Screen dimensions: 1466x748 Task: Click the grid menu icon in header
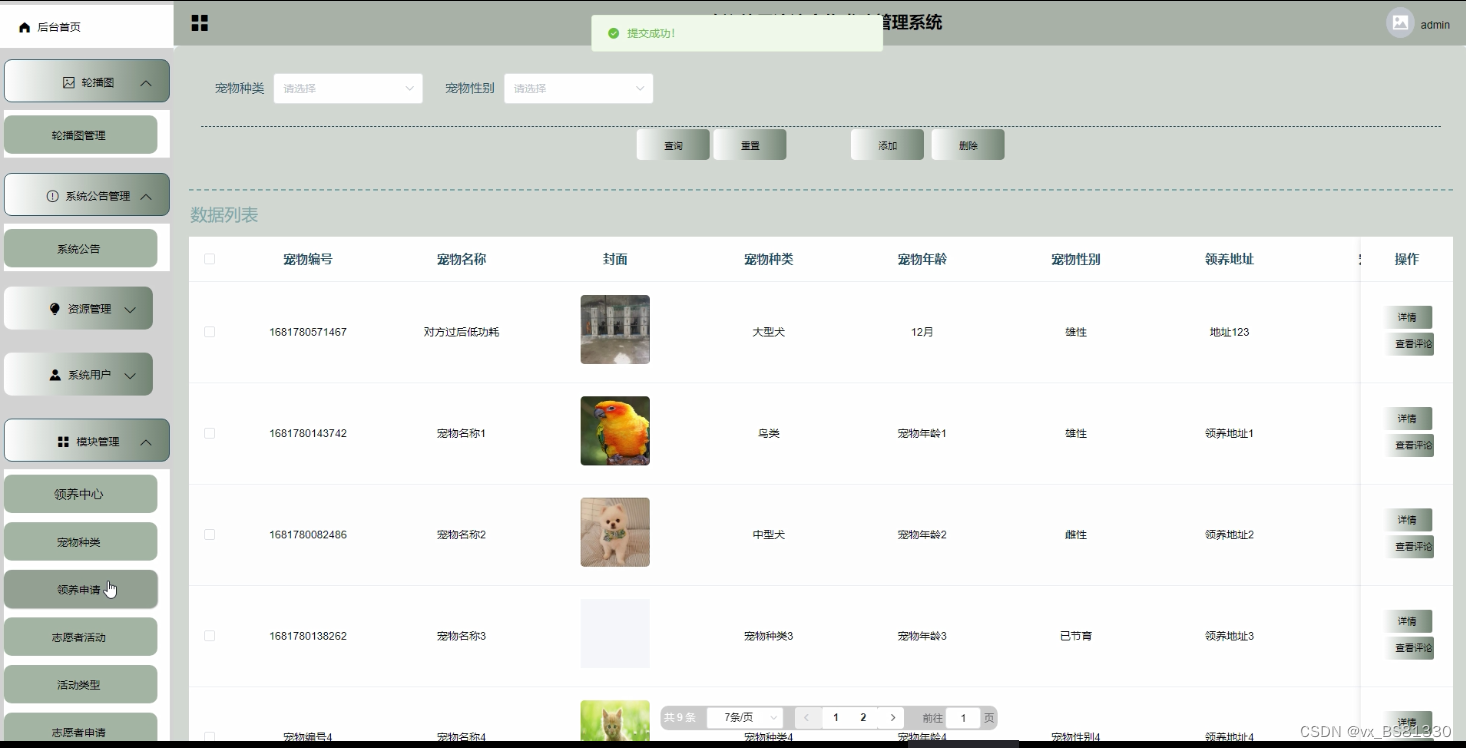click(200, 23)
